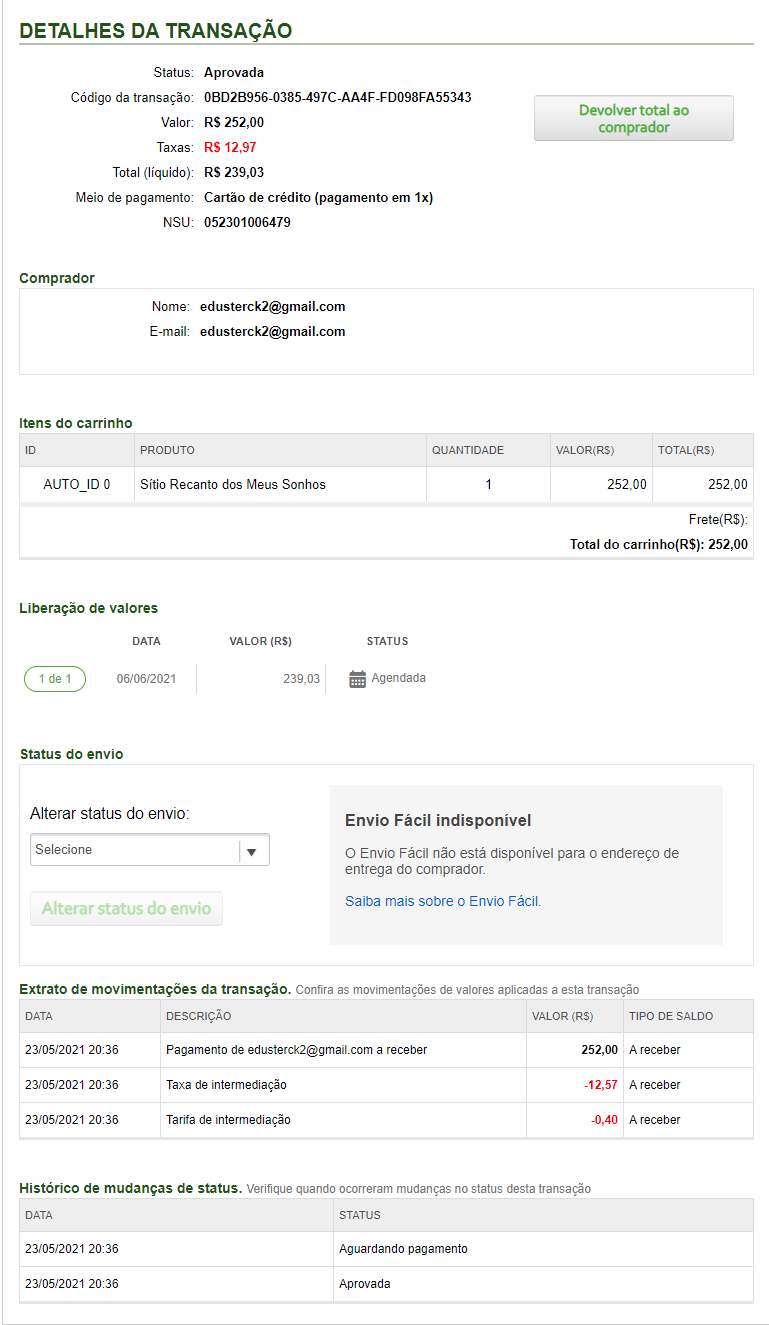The width and height of the screenshot is (769, 1325).
Task: Click the Devolver total ao comprador button
Action: (633, 118)
